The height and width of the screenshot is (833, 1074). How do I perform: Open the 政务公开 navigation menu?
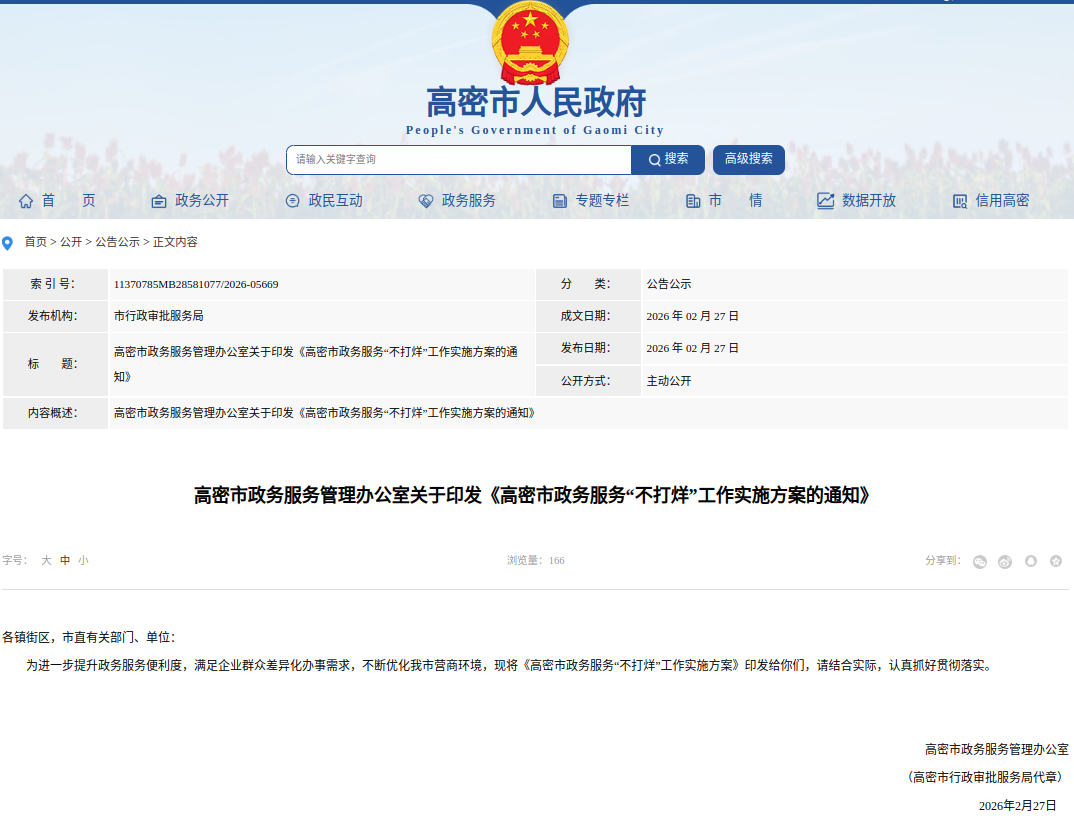tap(201, 201)
